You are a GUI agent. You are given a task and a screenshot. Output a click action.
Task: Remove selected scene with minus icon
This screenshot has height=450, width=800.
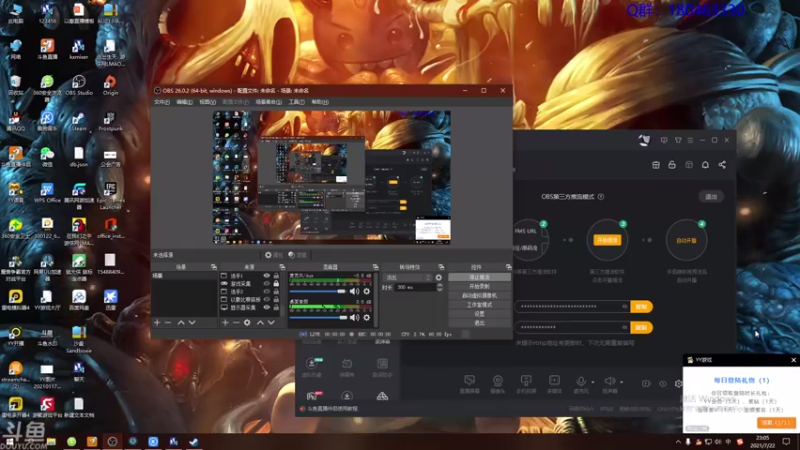pyautogui.click(x=168, y=322)
